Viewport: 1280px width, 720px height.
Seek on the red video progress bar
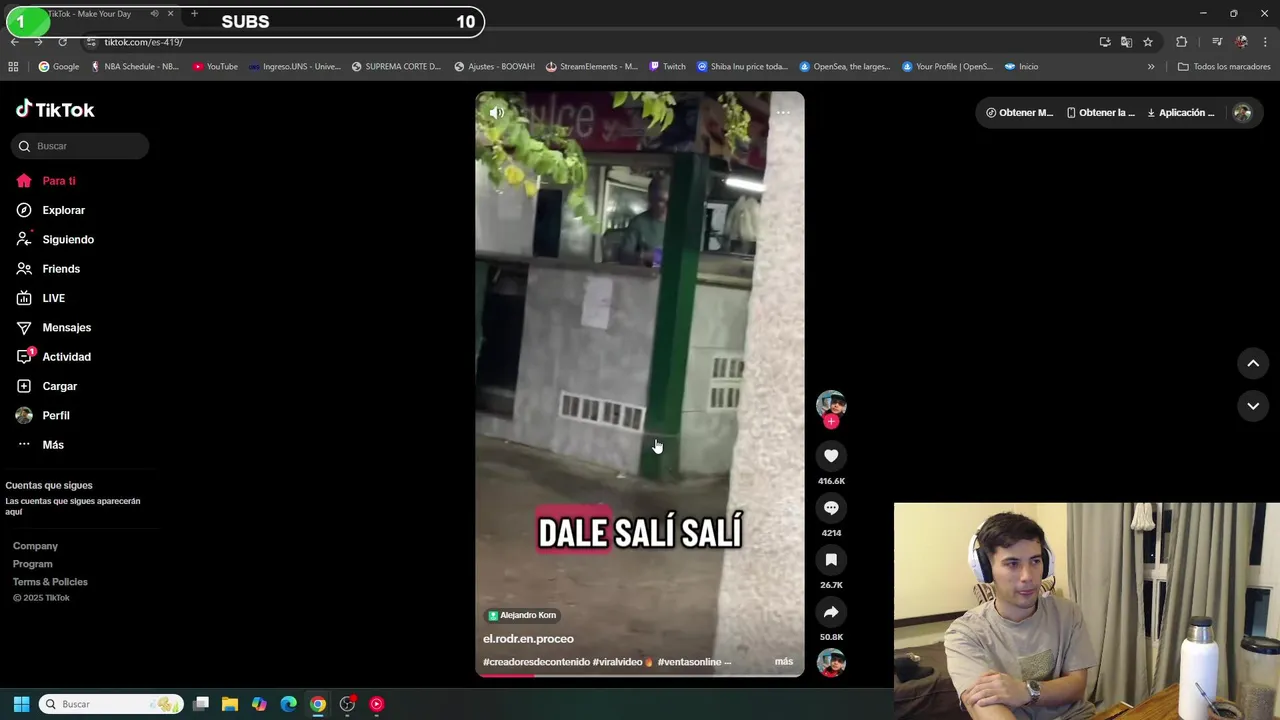pos(639,675)
